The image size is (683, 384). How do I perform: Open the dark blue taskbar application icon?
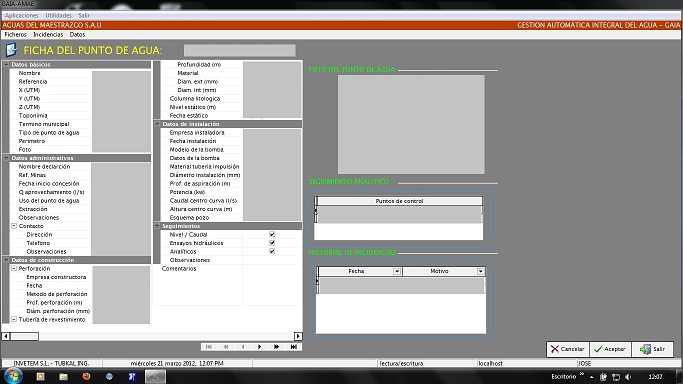pyautogui.click(x=132, y=377)
